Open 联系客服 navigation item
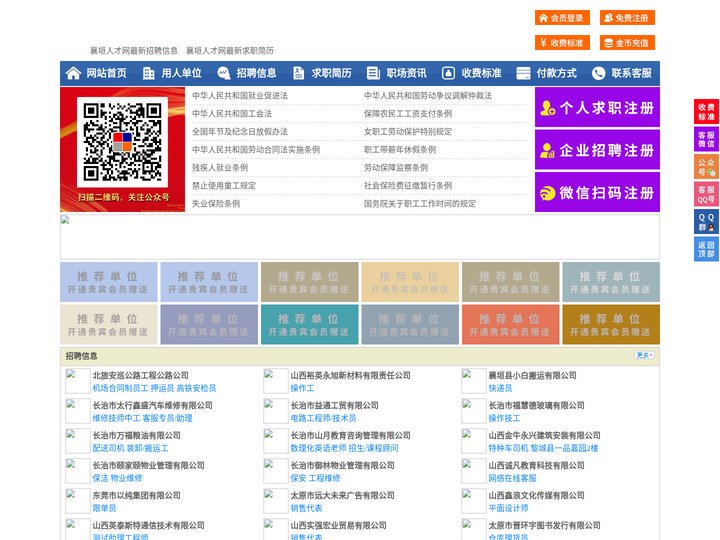This screenshot has width=720, height=540. tap(631, 73)
